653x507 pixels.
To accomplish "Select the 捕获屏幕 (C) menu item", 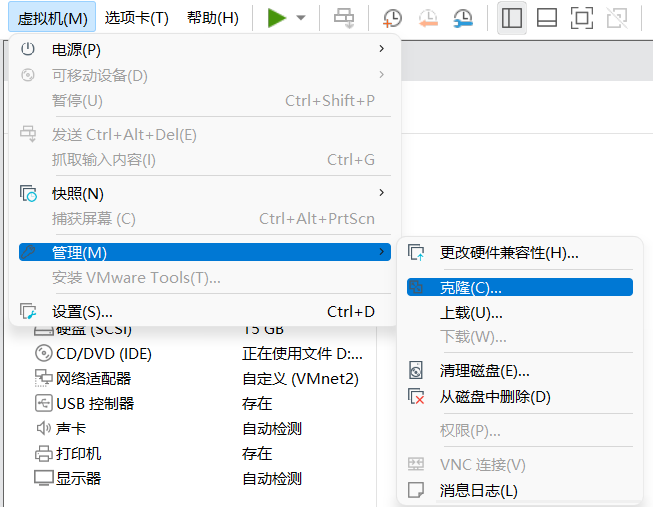I will 204,219.
